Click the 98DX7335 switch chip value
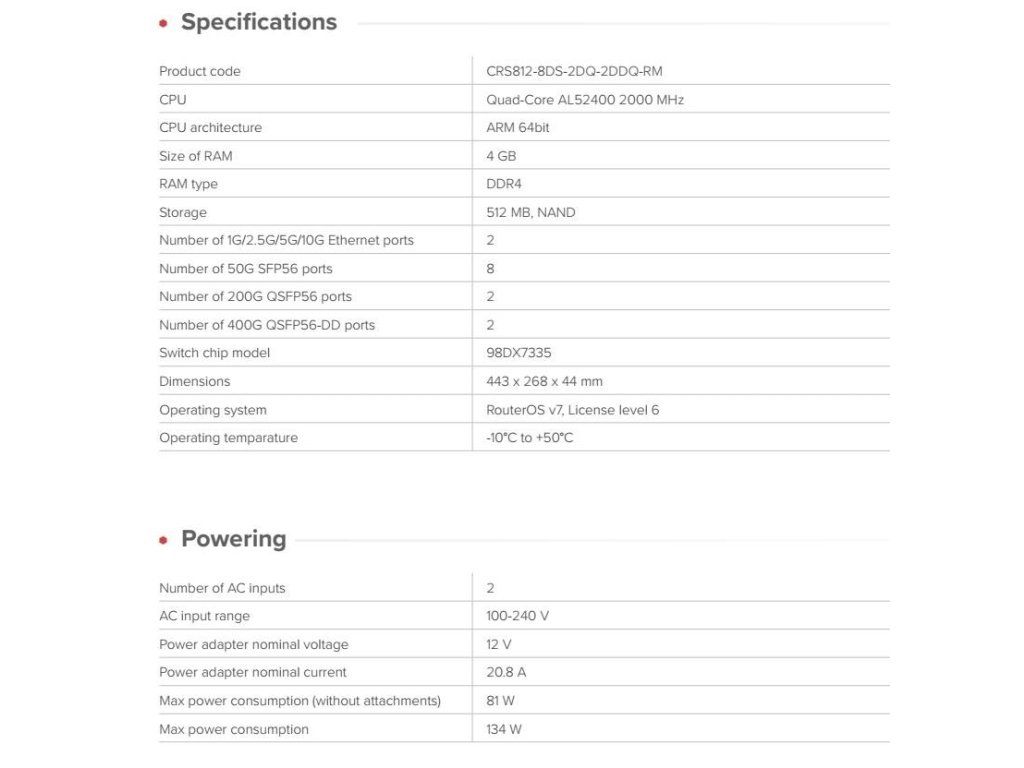1024x768 pixels. point(518,353)
